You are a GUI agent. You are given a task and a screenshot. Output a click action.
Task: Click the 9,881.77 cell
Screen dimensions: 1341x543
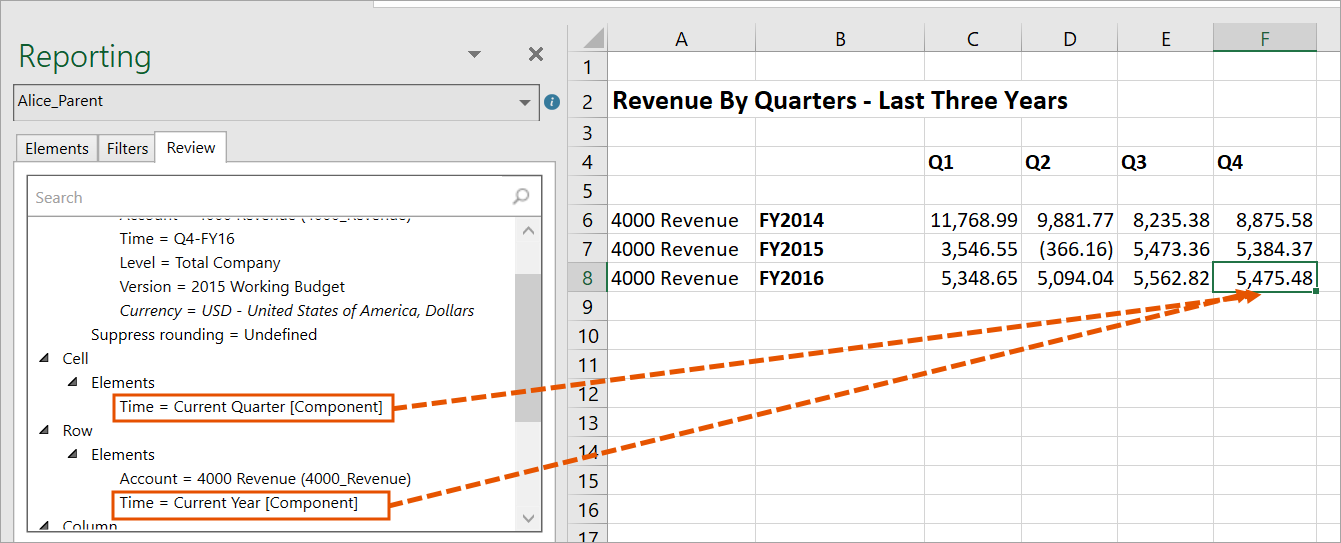click(x=1069, y=220)
